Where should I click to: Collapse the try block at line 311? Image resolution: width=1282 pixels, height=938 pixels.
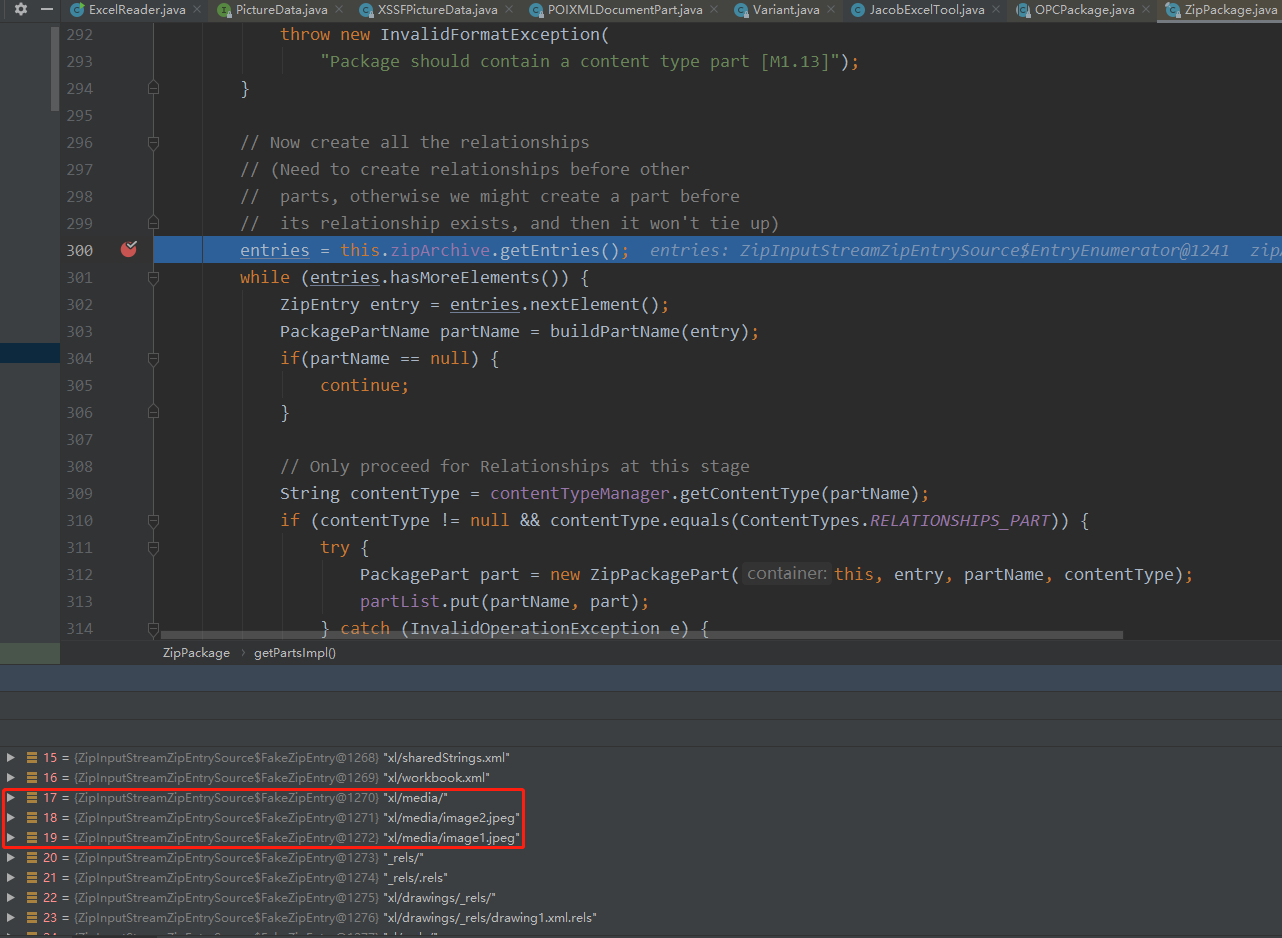pyautogui.click(x=153, y=547)
